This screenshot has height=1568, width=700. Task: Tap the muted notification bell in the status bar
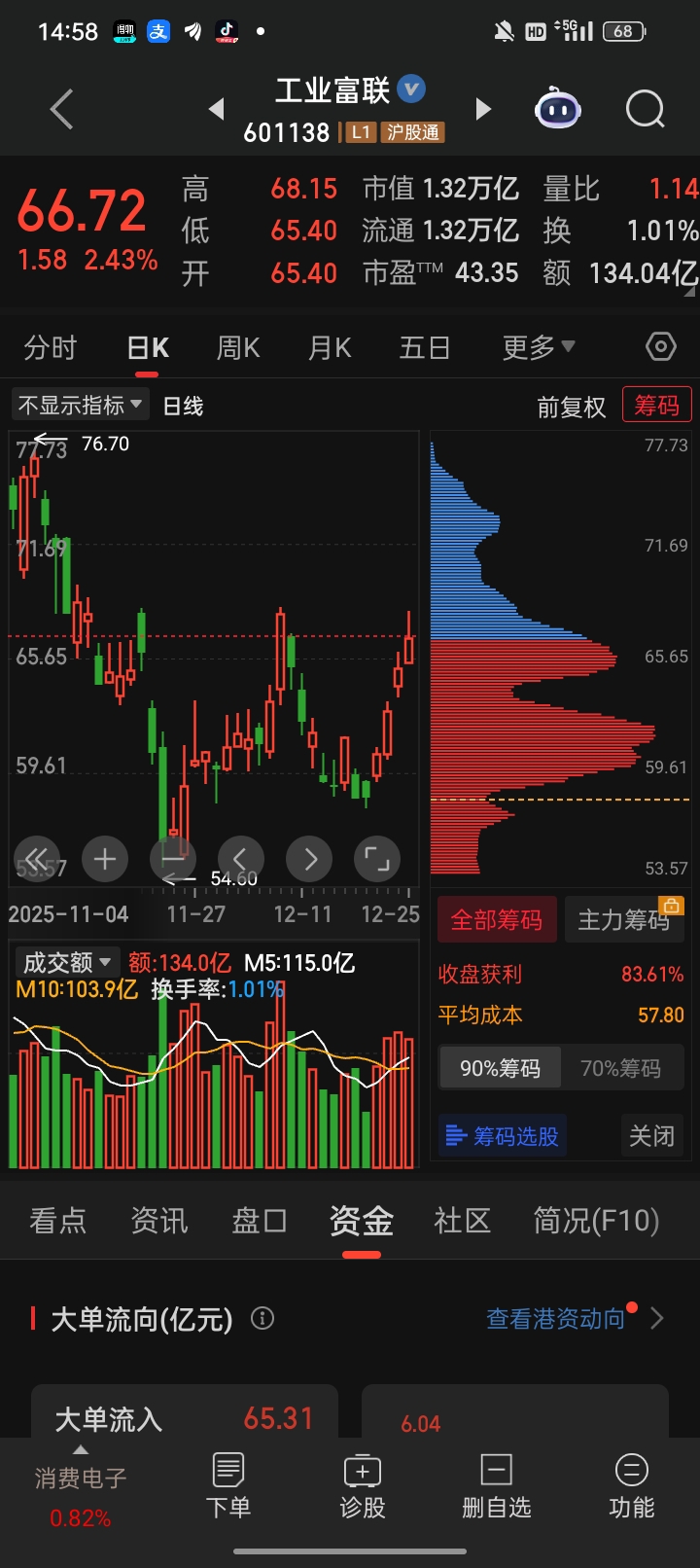pyautogui.click(x=504, y=32)
